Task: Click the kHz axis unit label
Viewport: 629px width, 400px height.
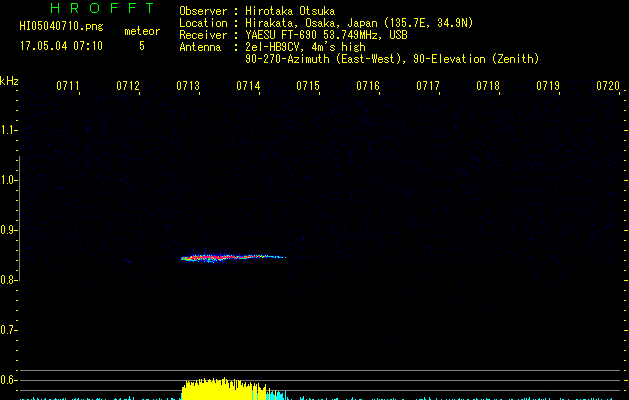Action: pos(9,81)
